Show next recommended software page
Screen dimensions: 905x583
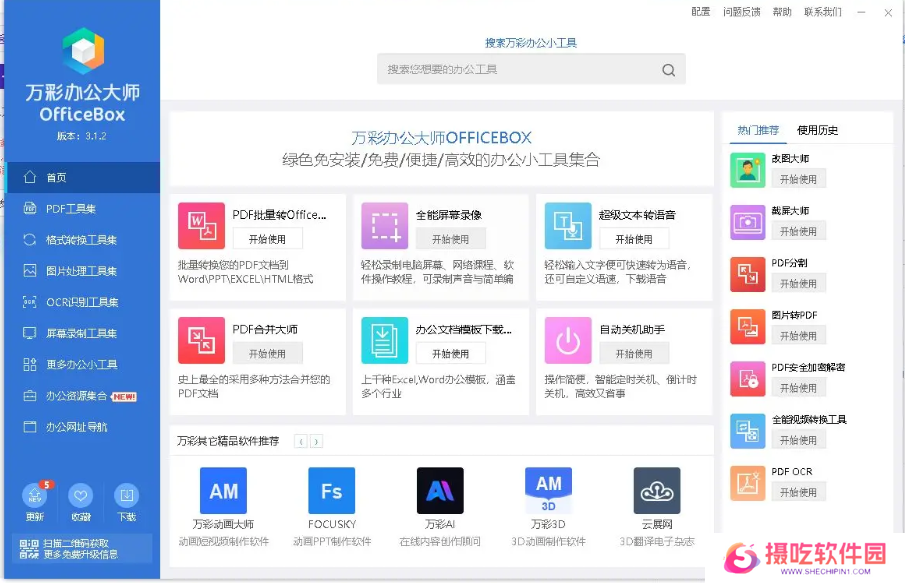[316, 442]
